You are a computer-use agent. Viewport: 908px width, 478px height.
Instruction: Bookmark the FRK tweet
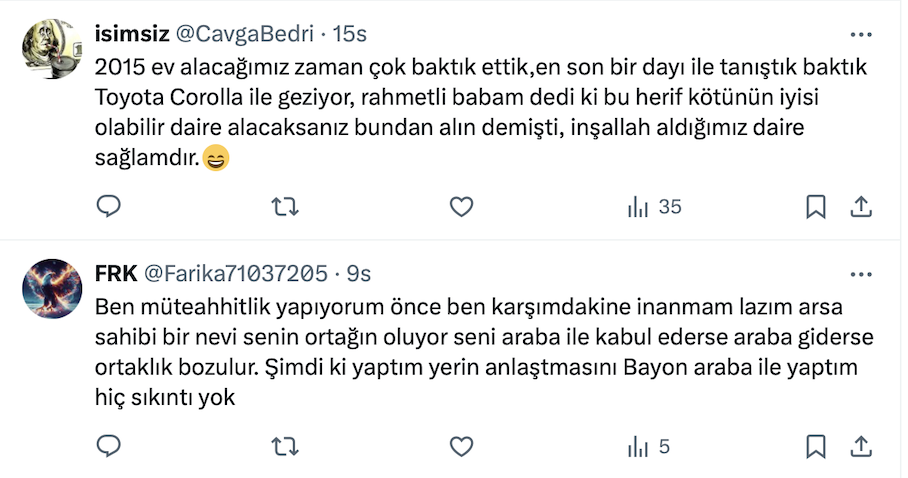point(816,446)
